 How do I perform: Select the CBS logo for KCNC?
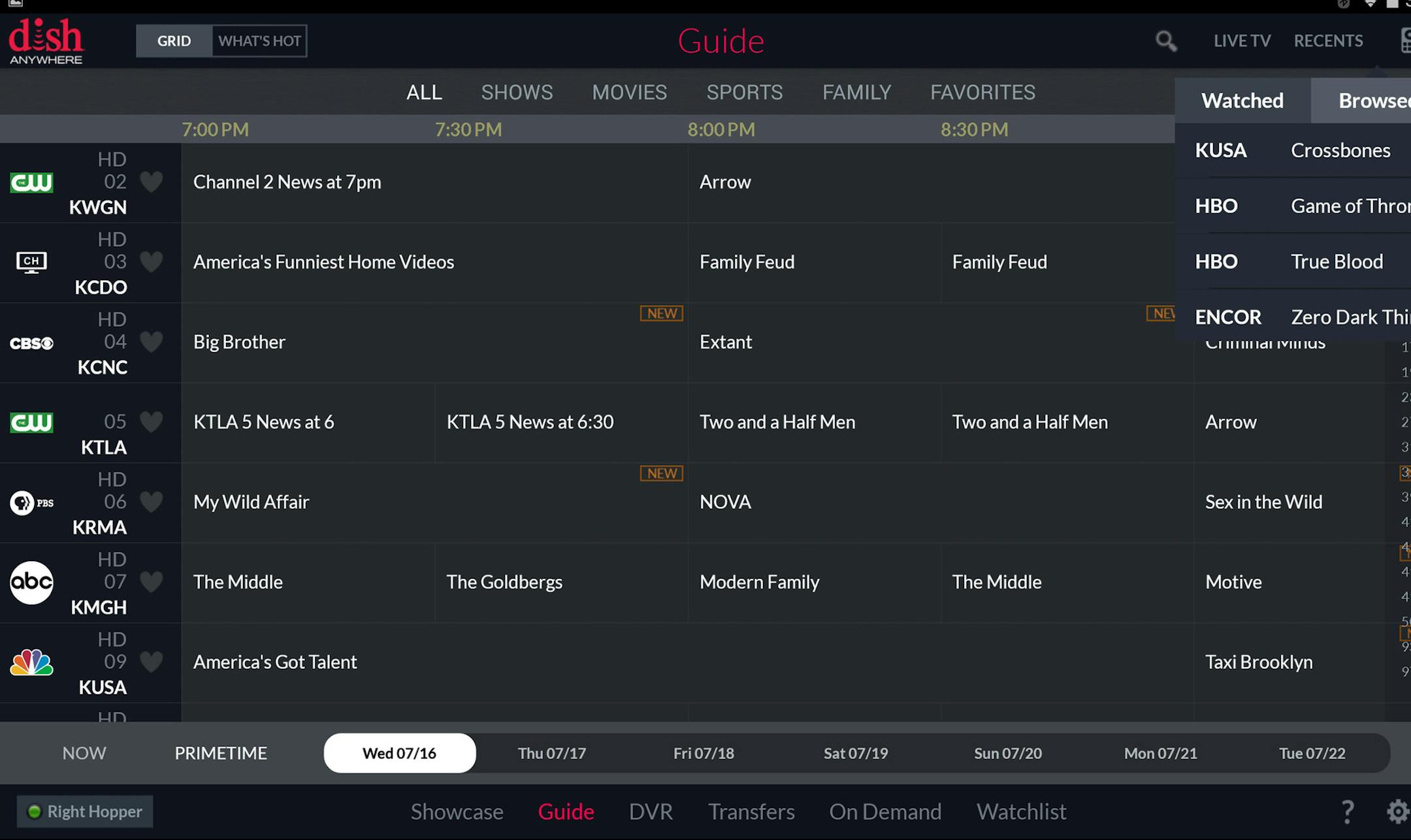coord(31,343)
